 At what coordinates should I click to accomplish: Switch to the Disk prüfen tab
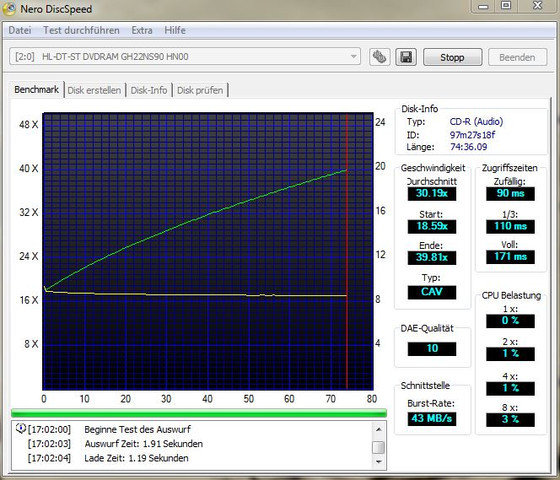(x=200, y=90)
